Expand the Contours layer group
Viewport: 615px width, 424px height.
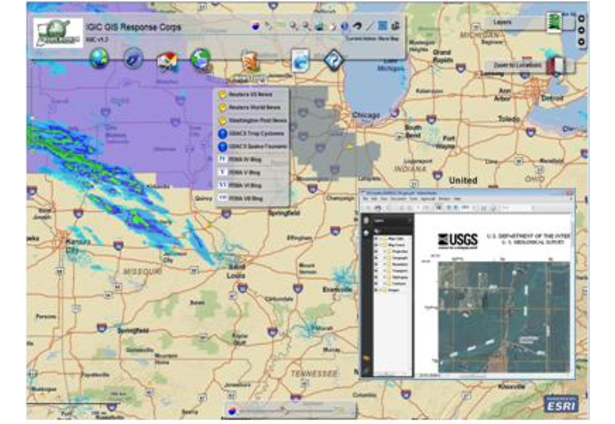coord(385,283)
